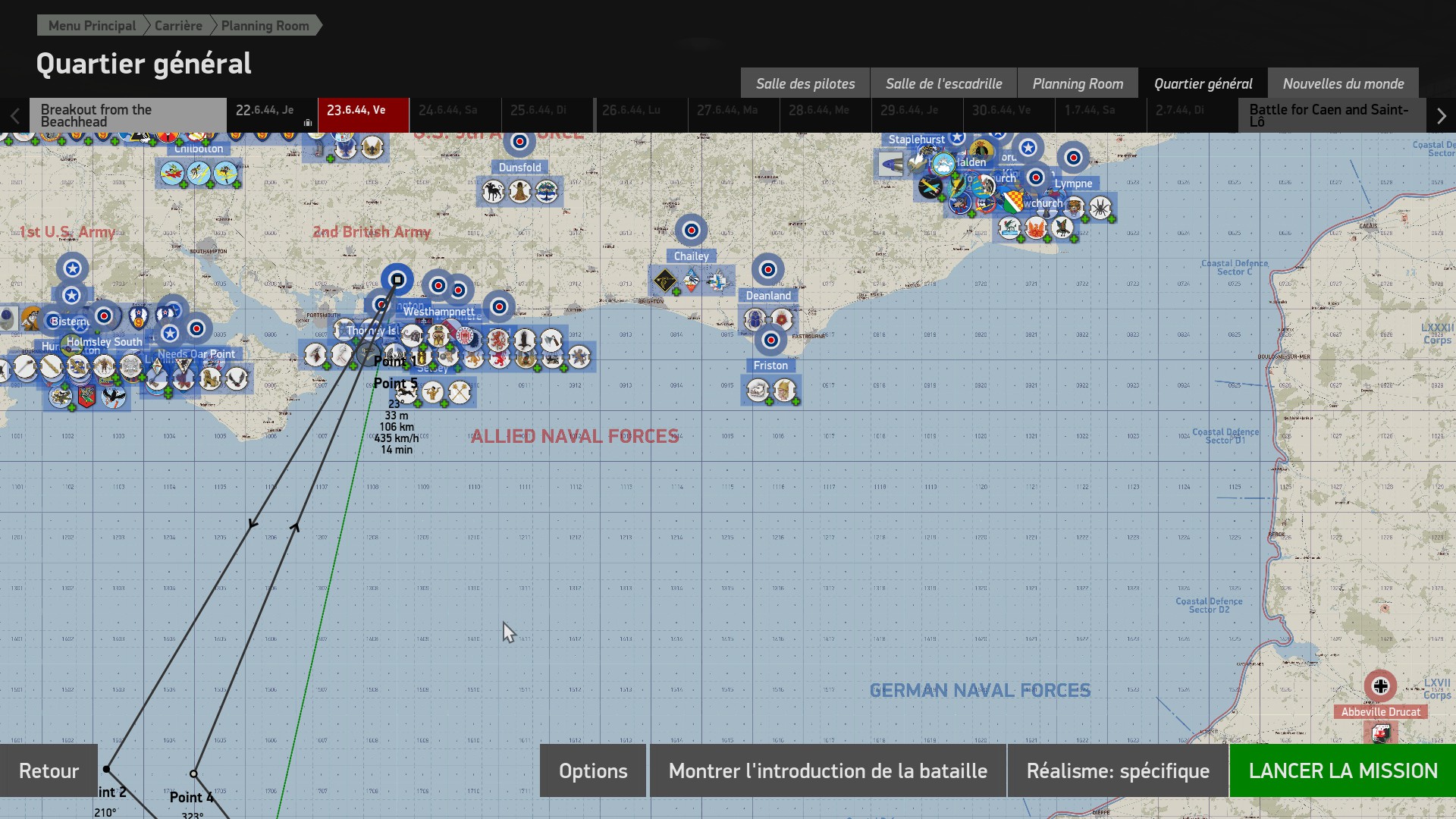1456x819 pixels.
Task: Click the 24.6.44, Sa timeline date
Action: point(455,115)
